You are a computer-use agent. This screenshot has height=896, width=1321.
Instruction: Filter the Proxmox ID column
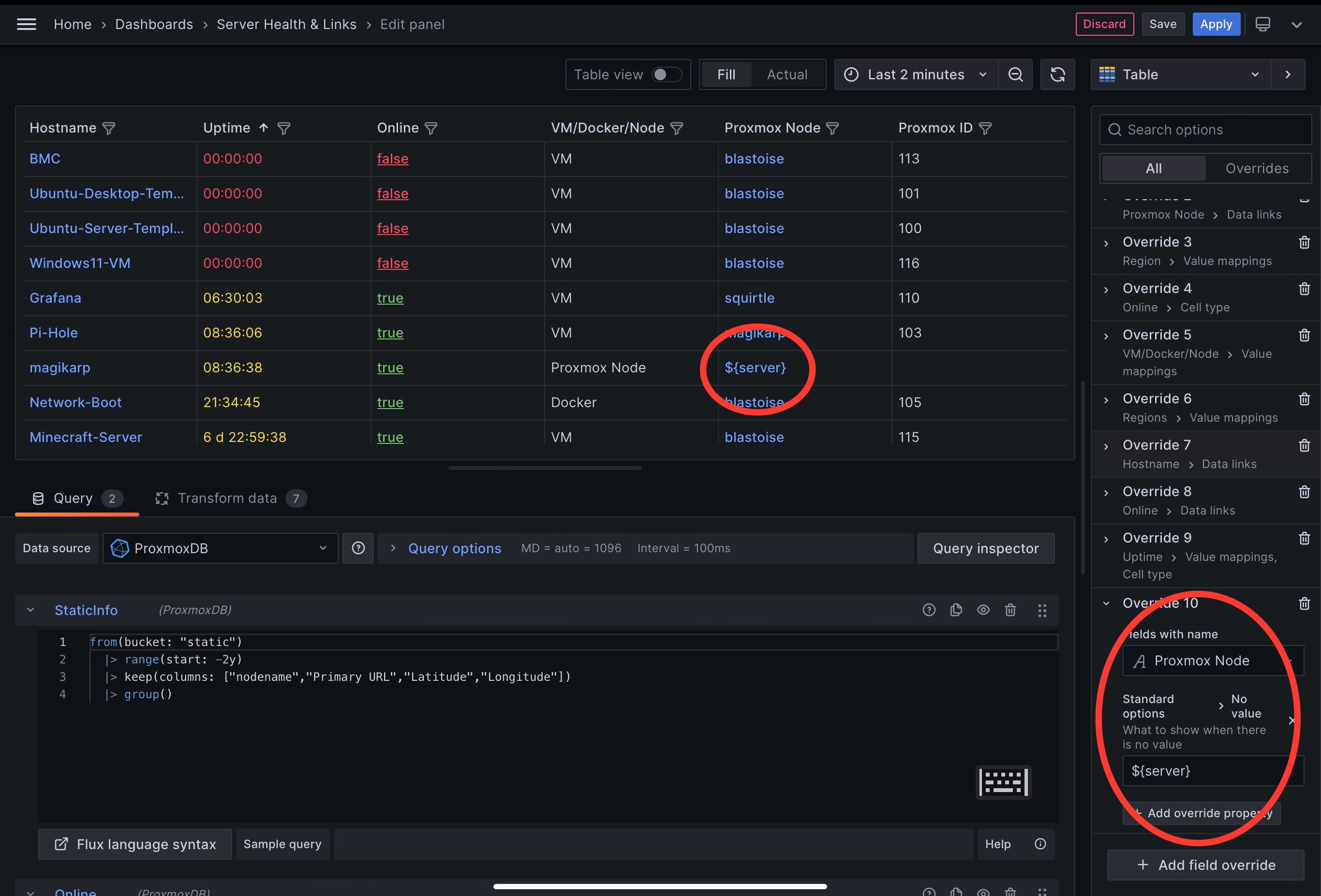[x=986, y=129]
